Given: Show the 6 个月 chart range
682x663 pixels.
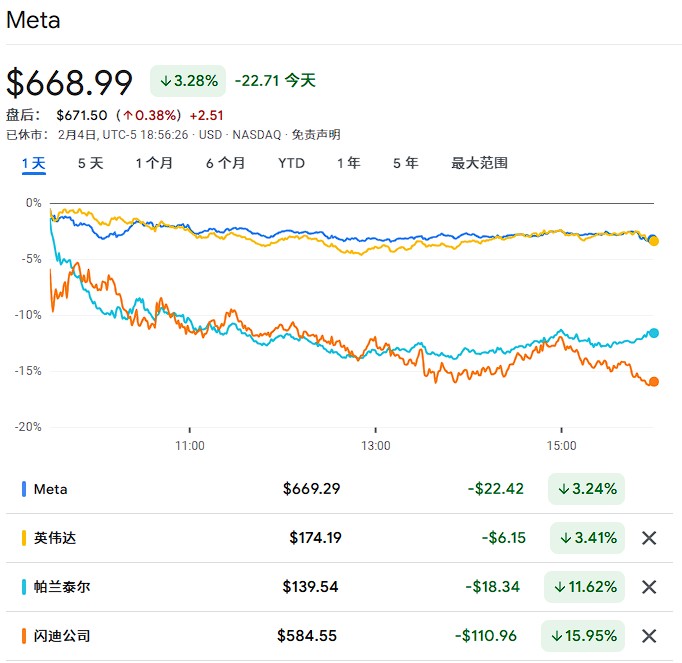Looking at the screenshot, I should 225,163.
